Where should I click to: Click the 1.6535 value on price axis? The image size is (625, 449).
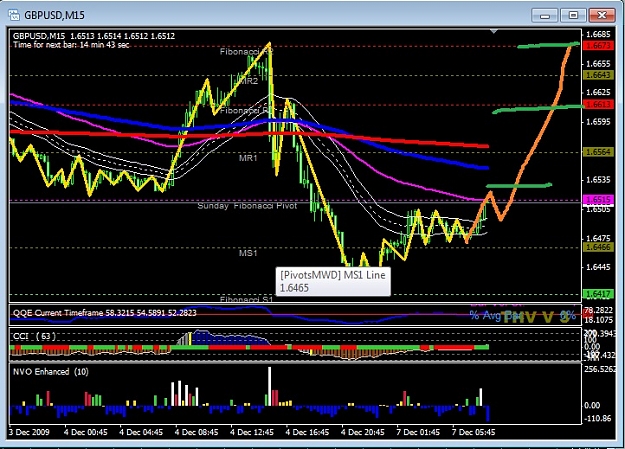click(599, 180)
